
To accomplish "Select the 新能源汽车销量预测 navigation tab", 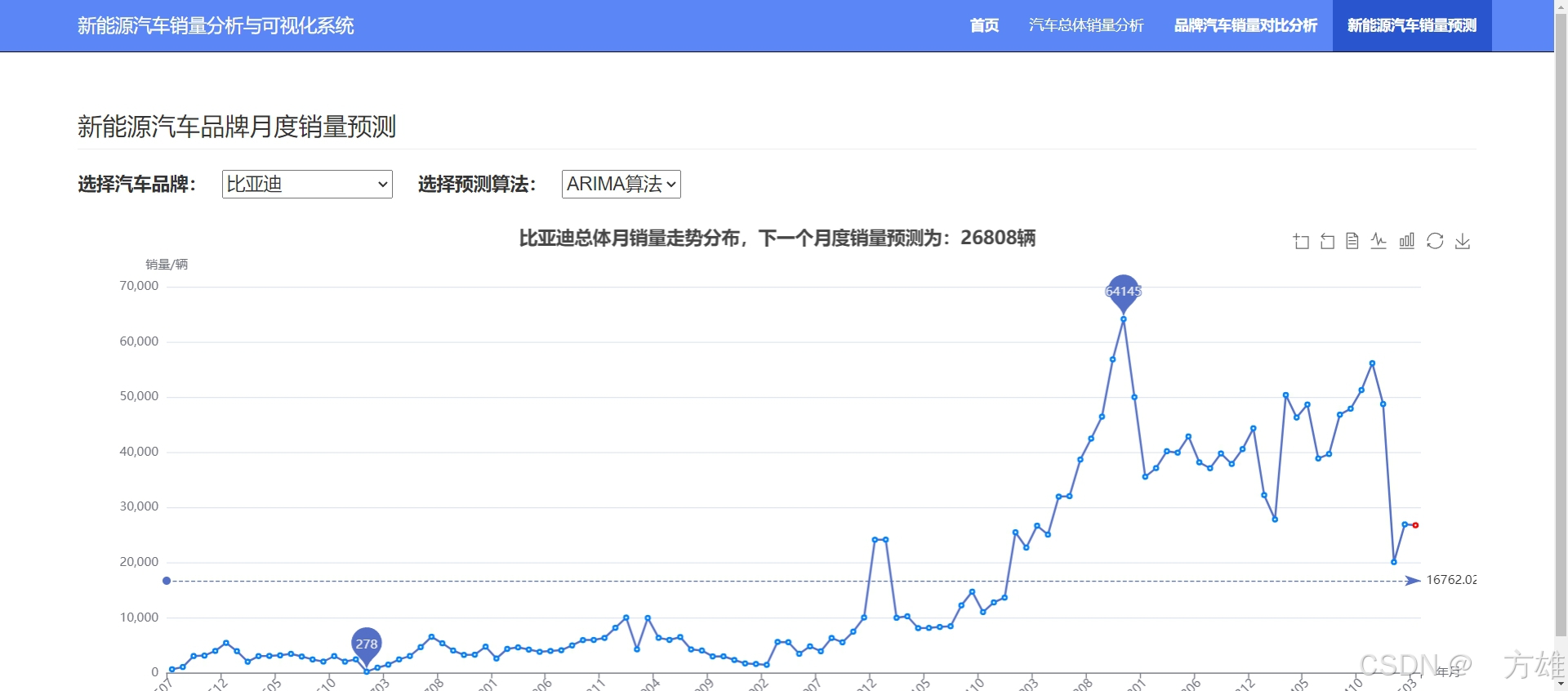I will [x=1412, y=25].
